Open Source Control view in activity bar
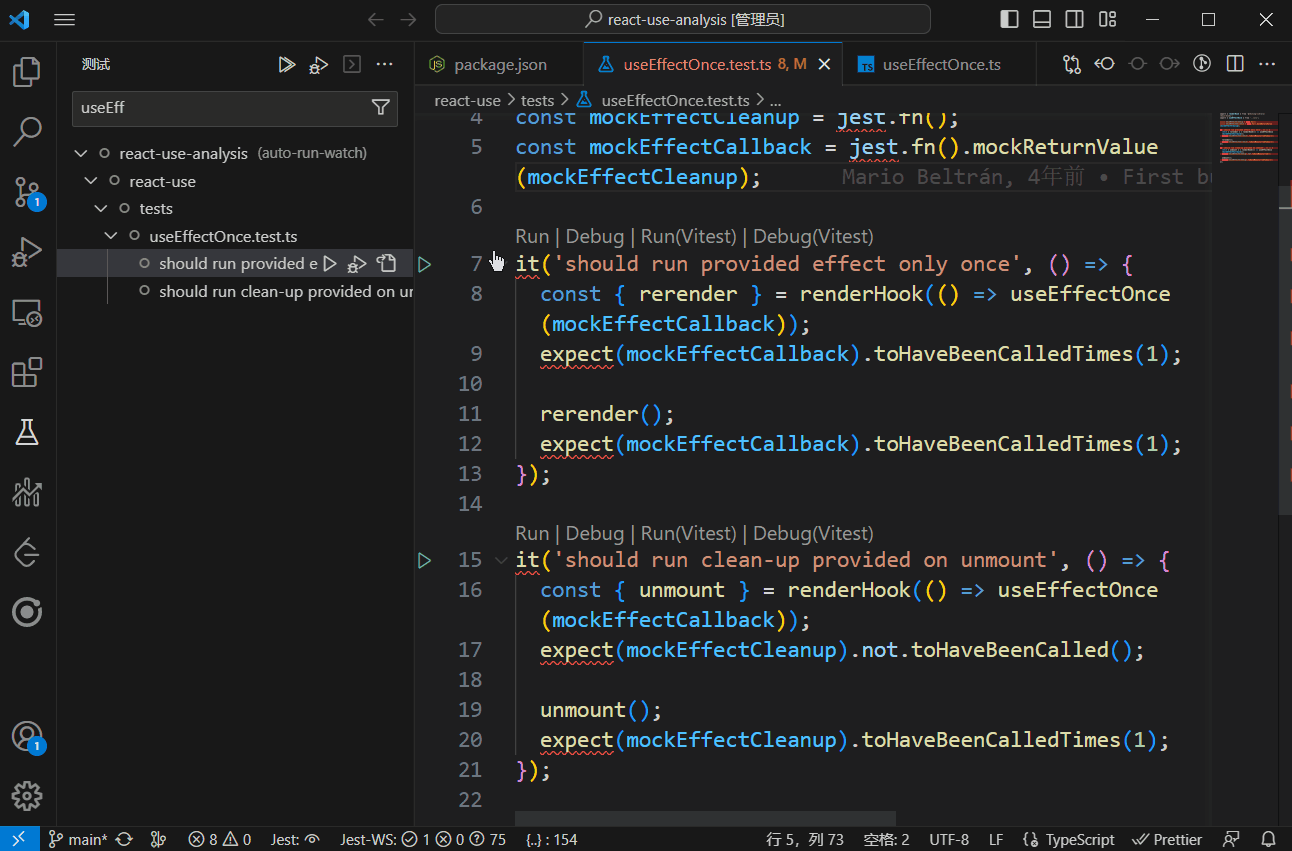Image resolution: width=1292 pixels, height=851 pixels. (27, 191)
